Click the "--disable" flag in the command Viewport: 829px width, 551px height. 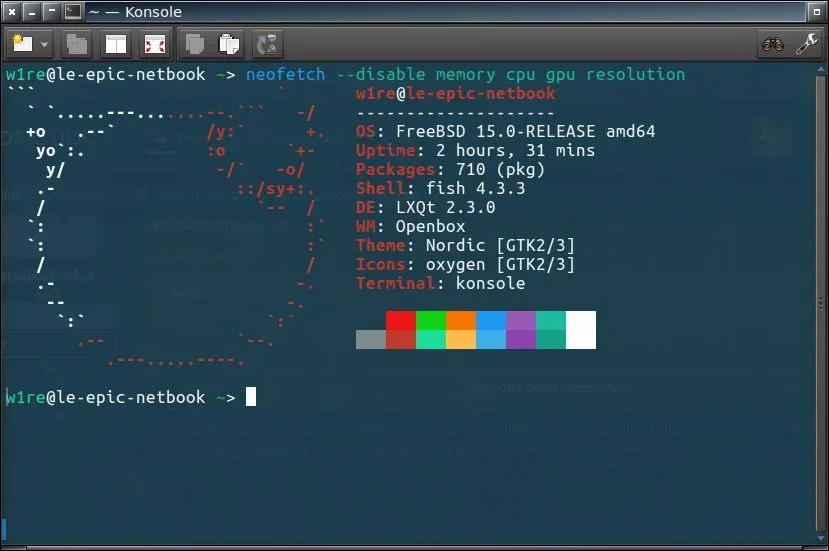click(381, 75)
